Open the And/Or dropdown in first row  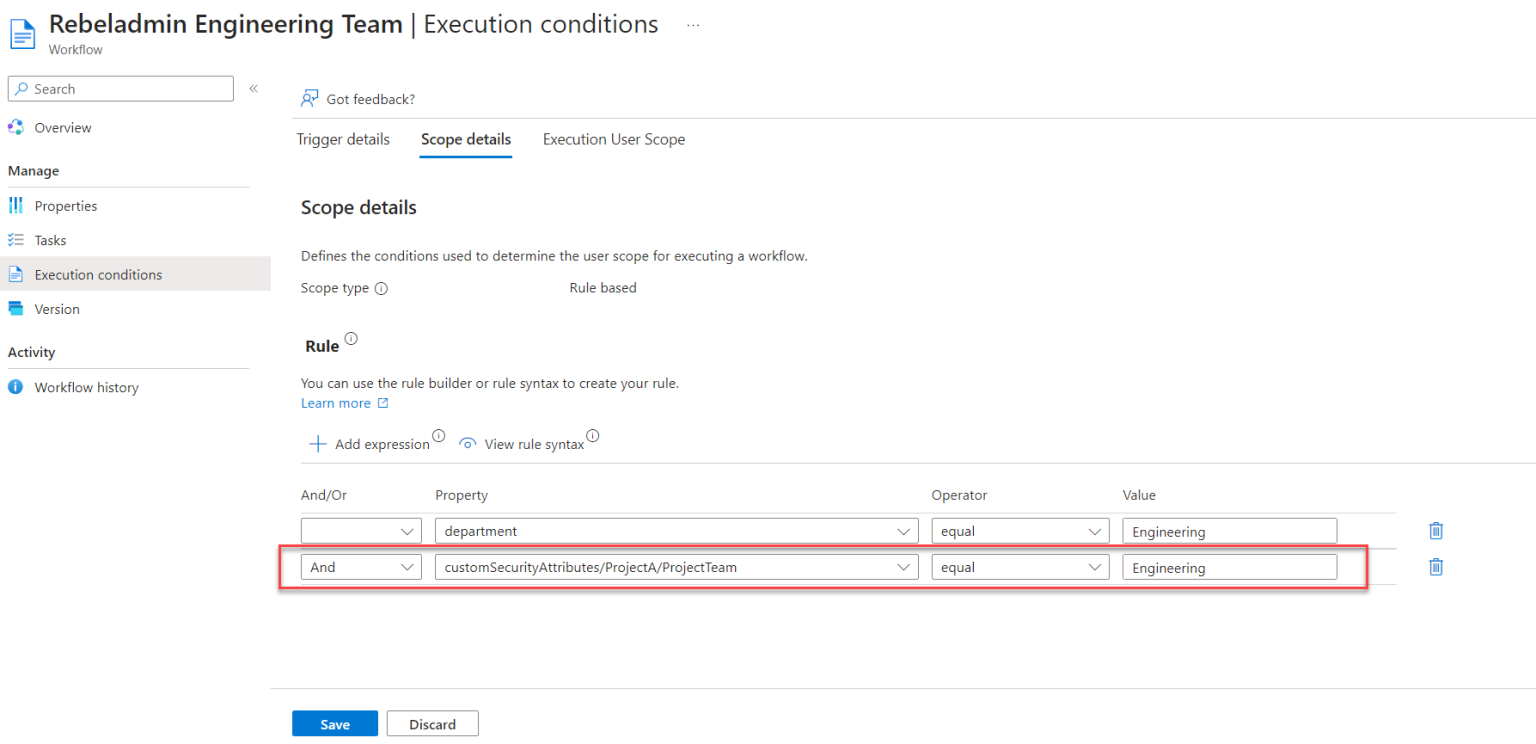[x=361, y=531]
